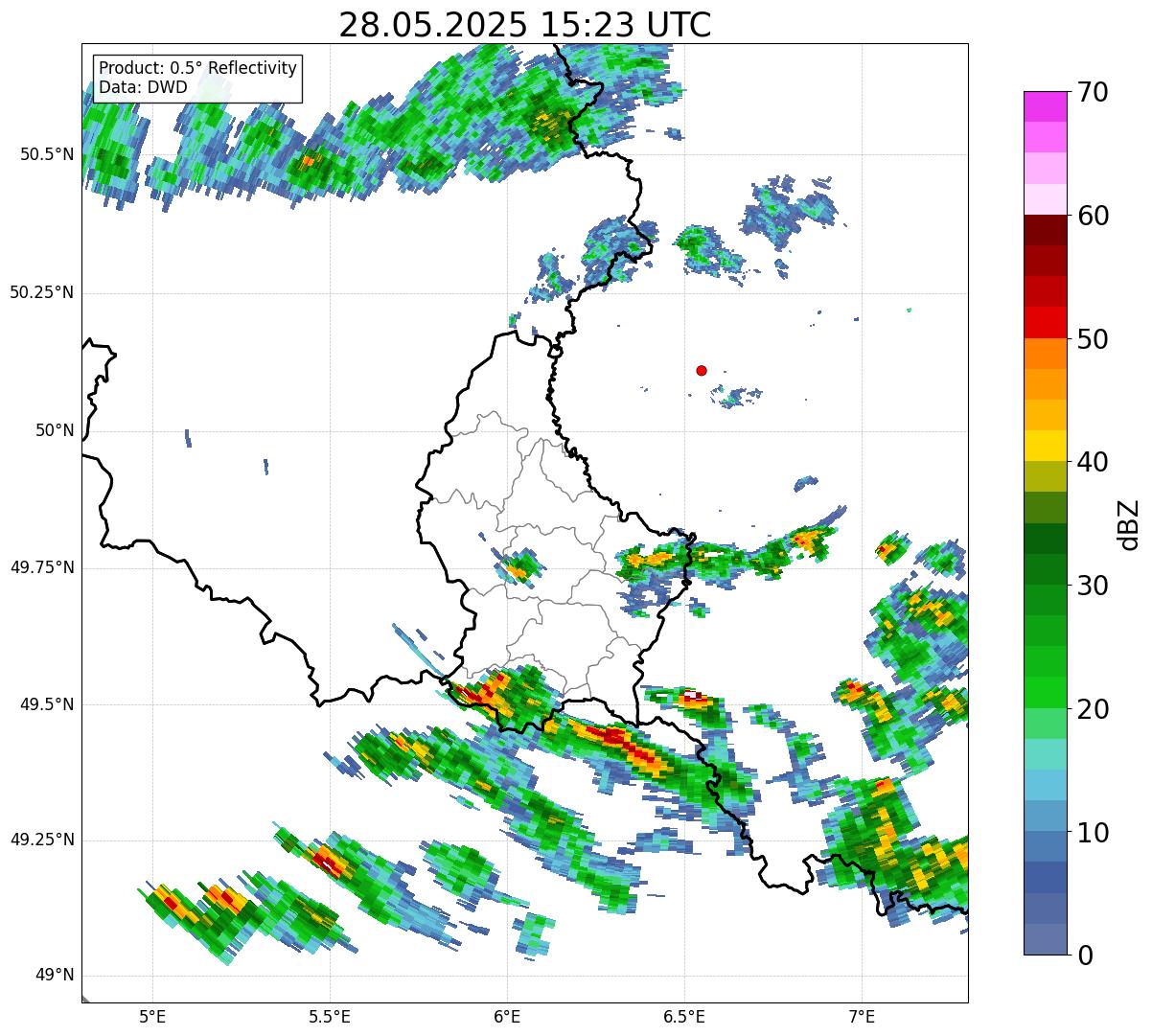Pick the bottom slate-blue colorbar segment above 0
Viewport: 1152px width, 1036px height.
click(x=1045, y=939)
